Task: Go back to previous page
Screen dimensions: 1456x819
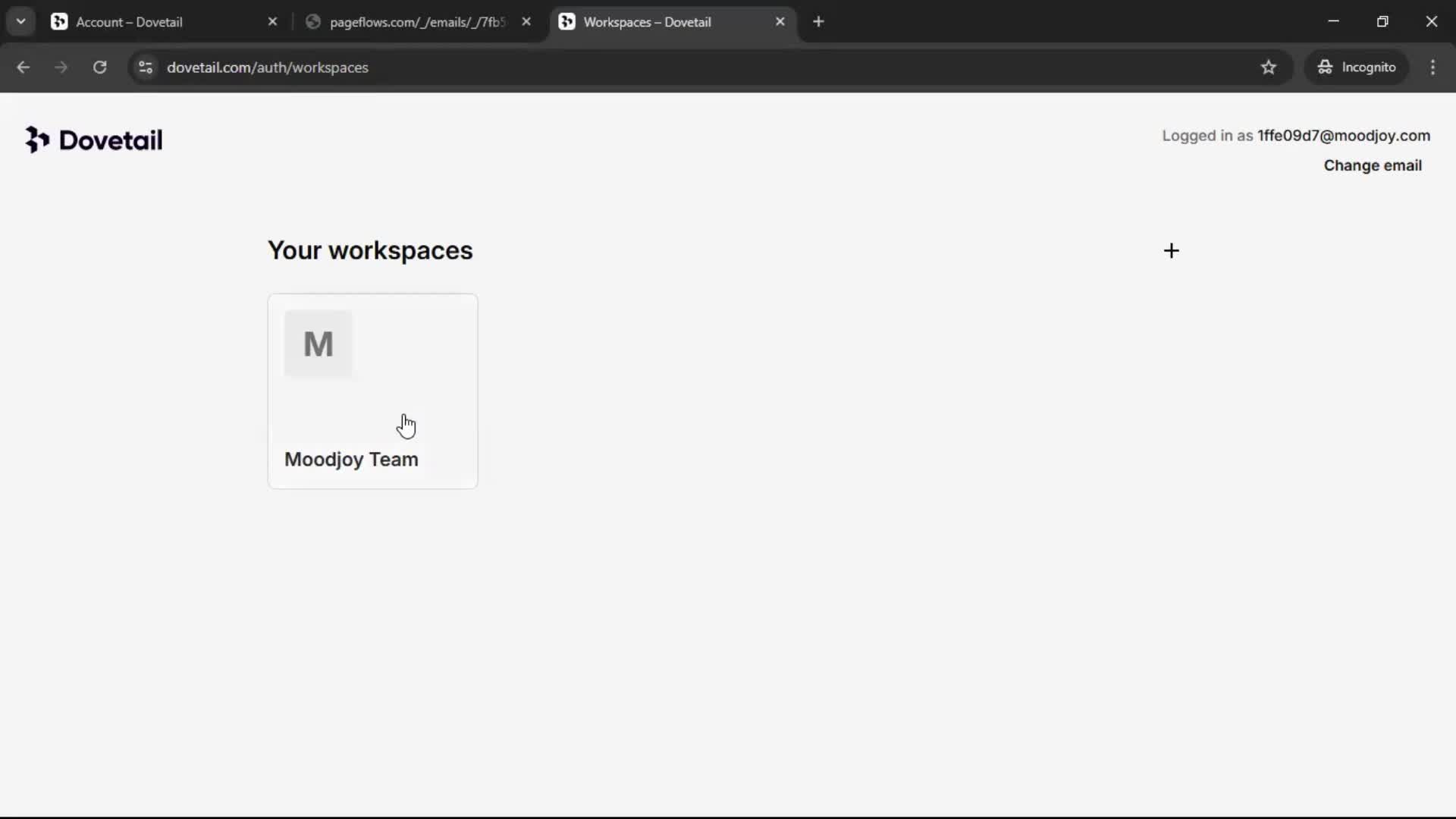Action: (23, 67)
